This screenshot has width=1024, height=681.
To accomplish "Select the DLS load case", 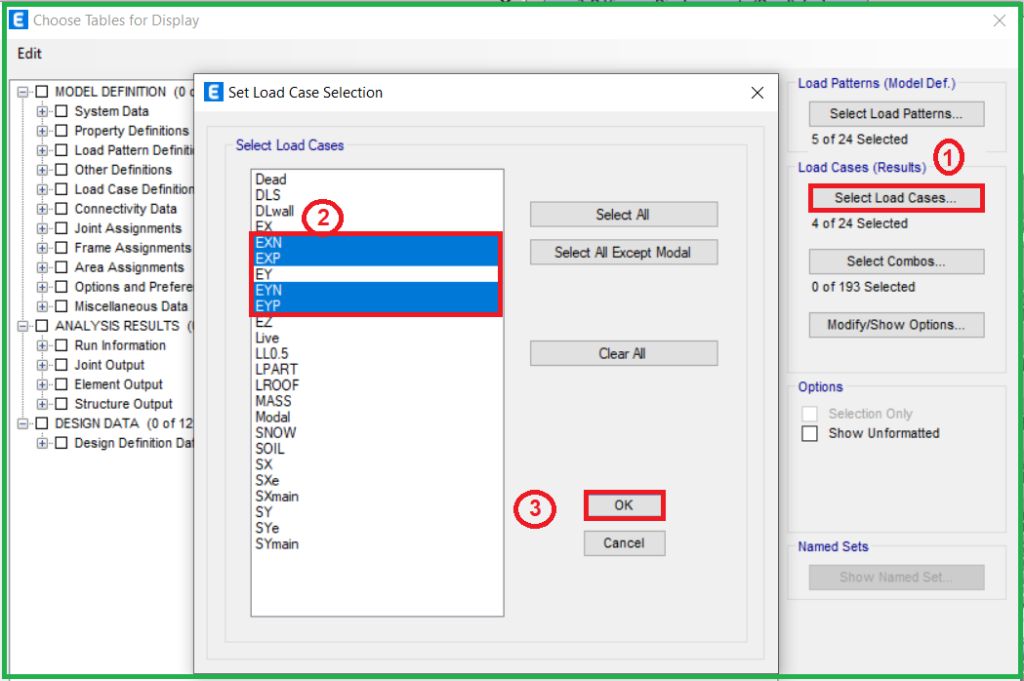I will point(377,195).
